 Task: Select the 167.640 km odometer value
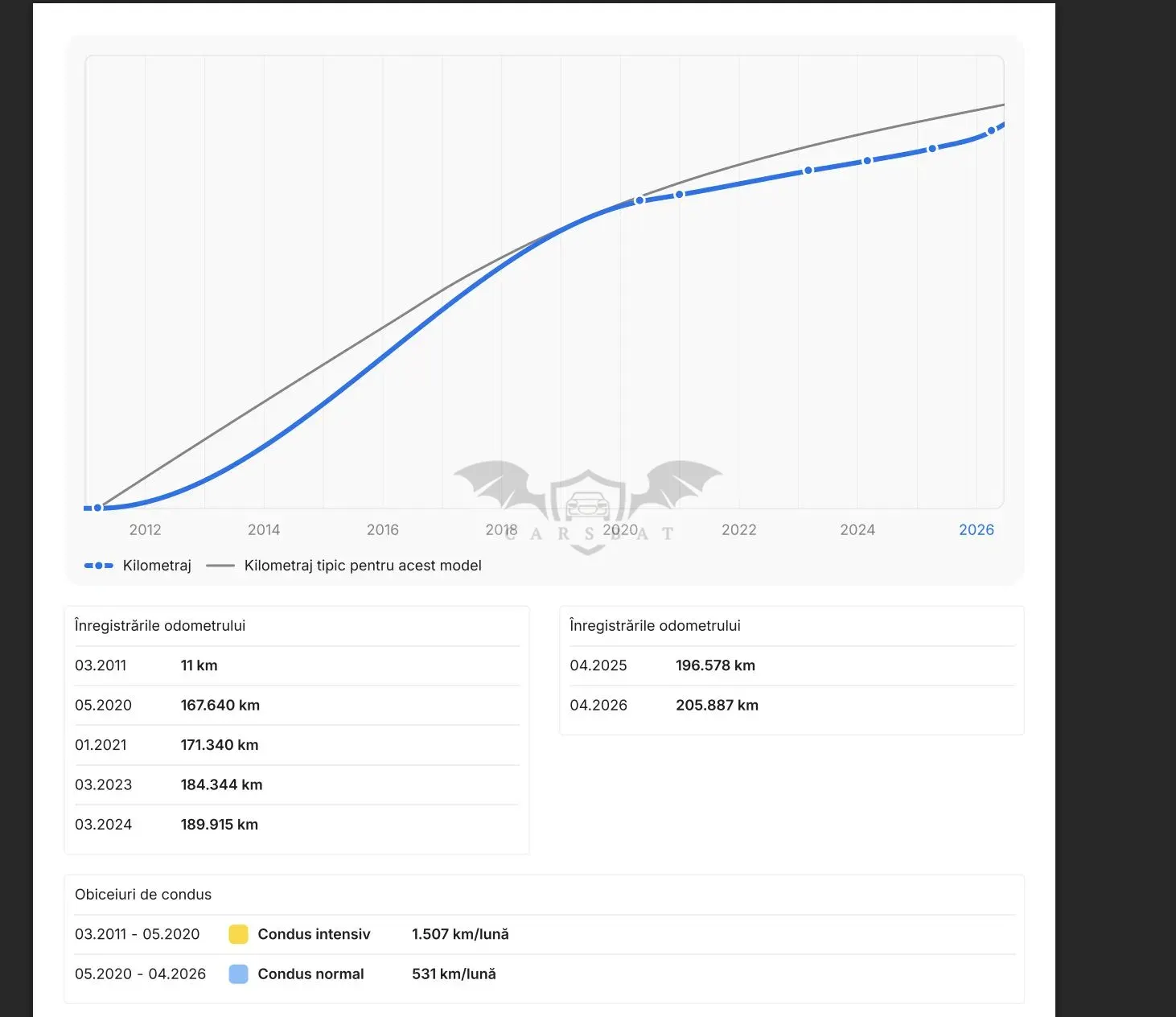220,706
